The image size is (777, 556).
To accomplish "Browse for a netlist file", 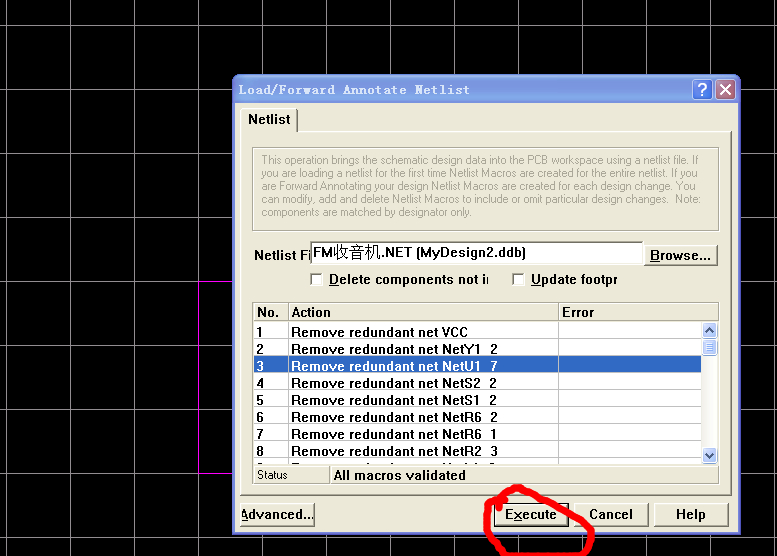I will pos(680,255).
